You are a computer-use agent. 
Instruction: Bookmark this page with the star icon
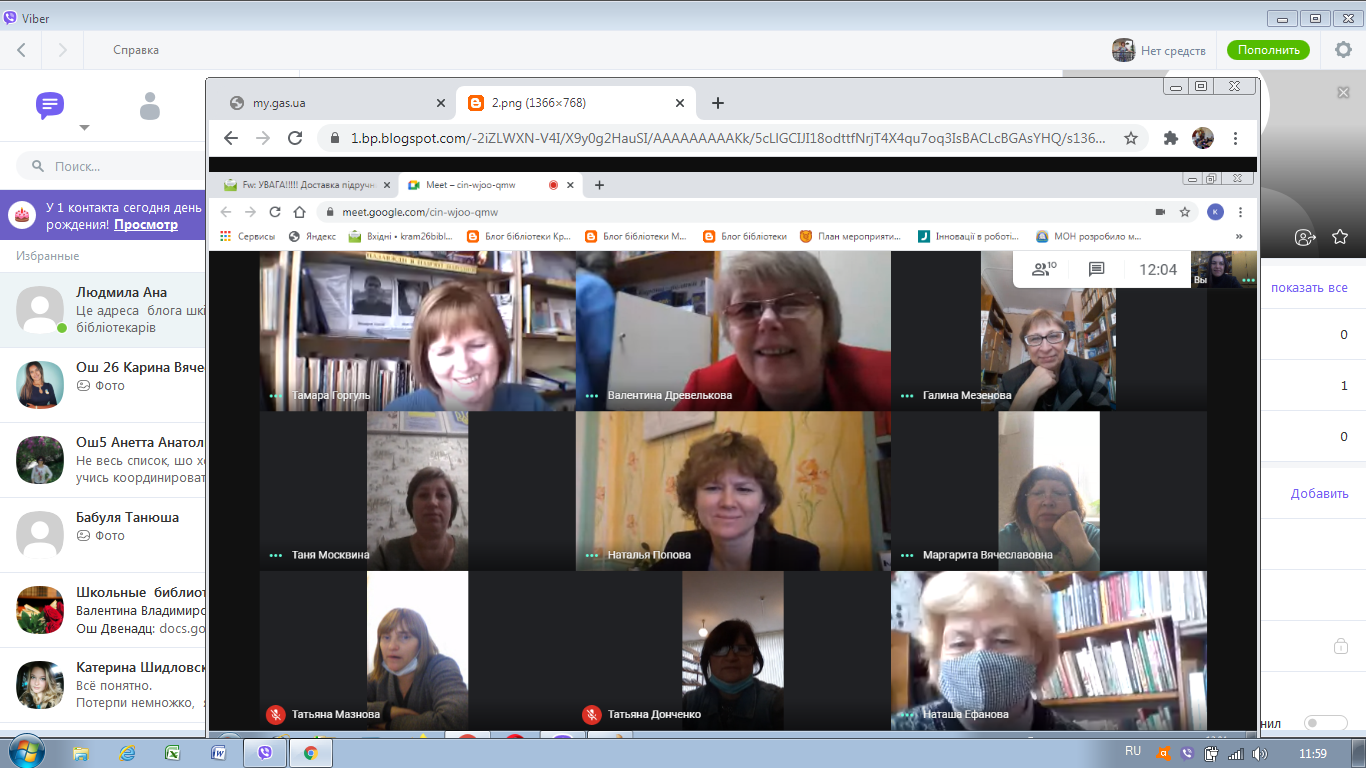(x=1131, y=139)
